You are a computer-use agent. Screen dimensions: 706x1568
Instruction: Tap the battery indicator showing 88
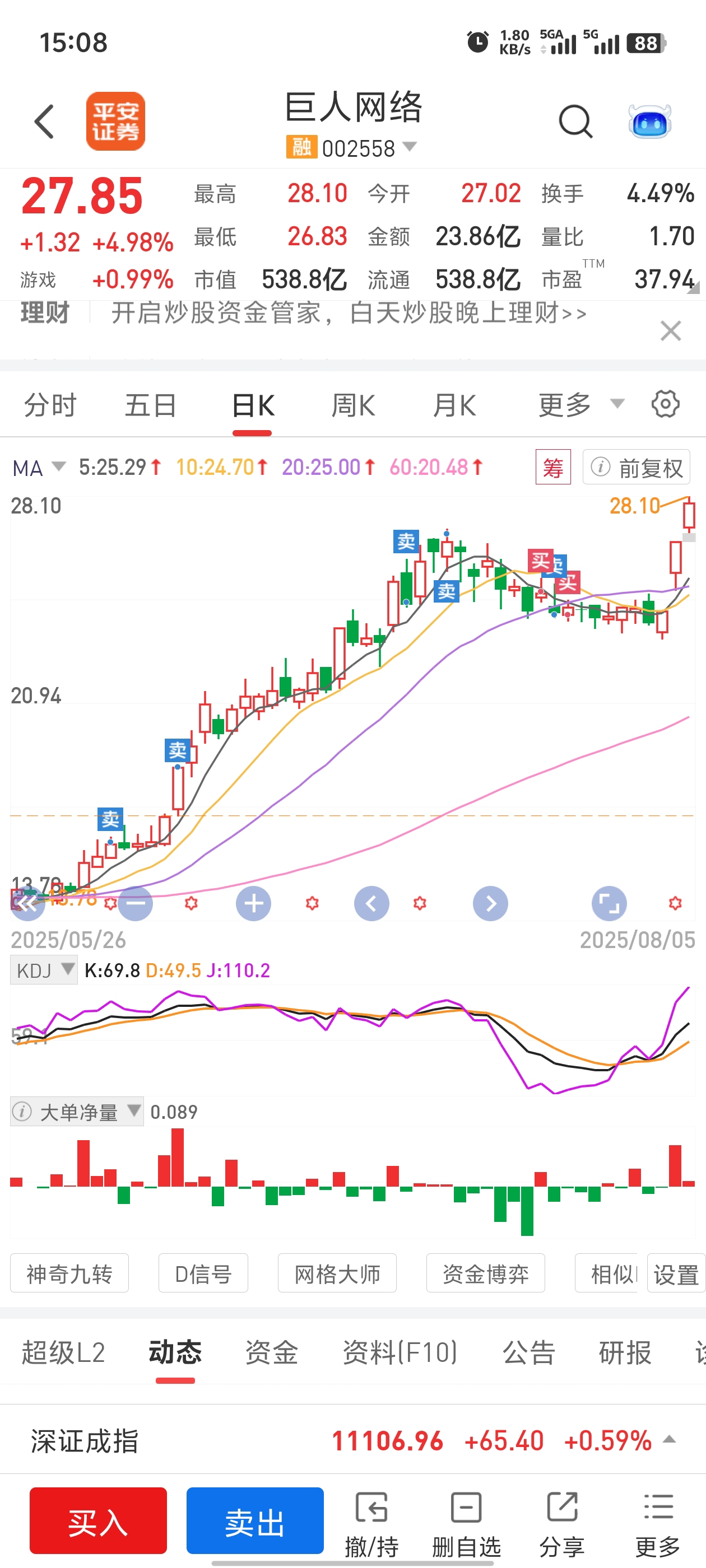(x=645, y=43)
